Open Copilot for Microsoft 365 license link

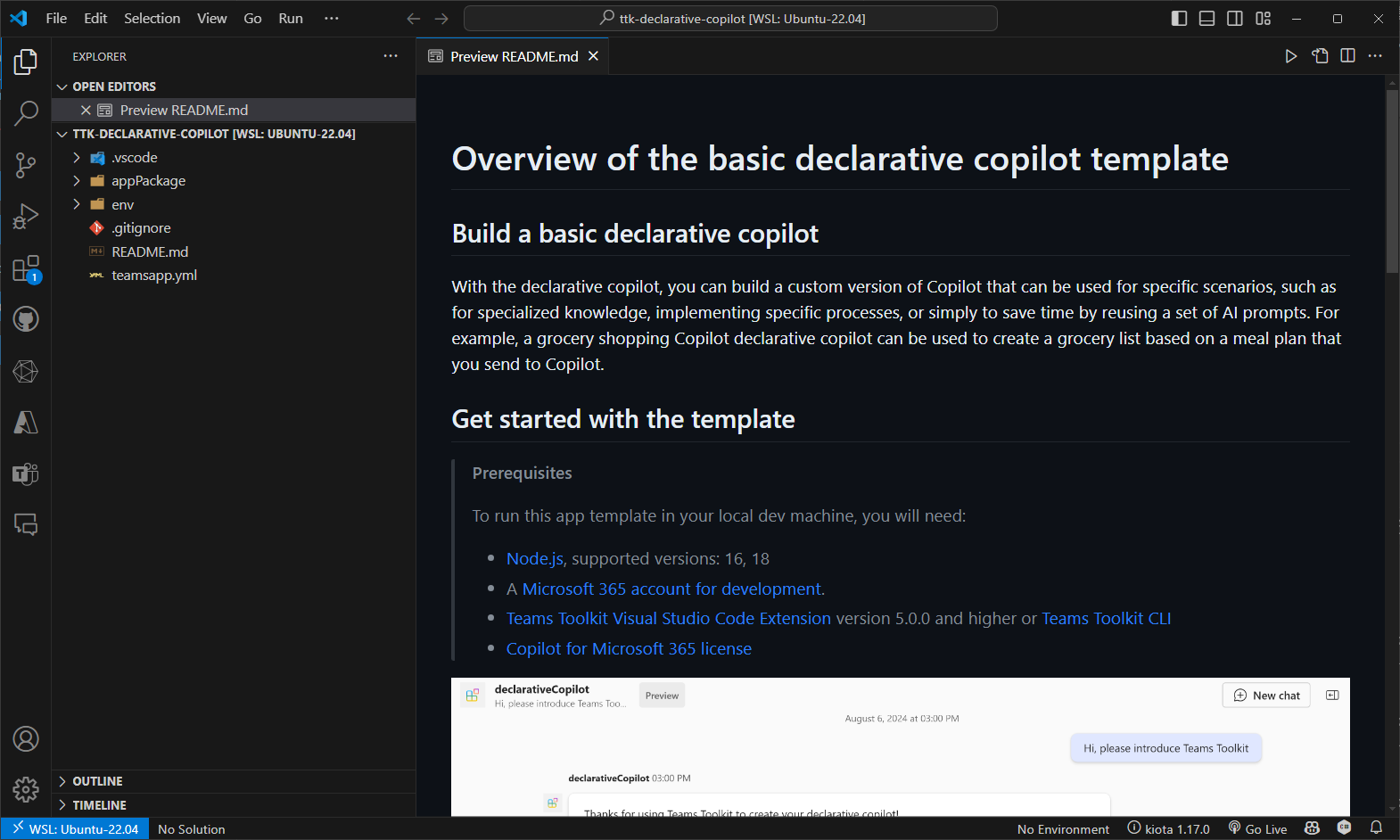coord(629,649)
